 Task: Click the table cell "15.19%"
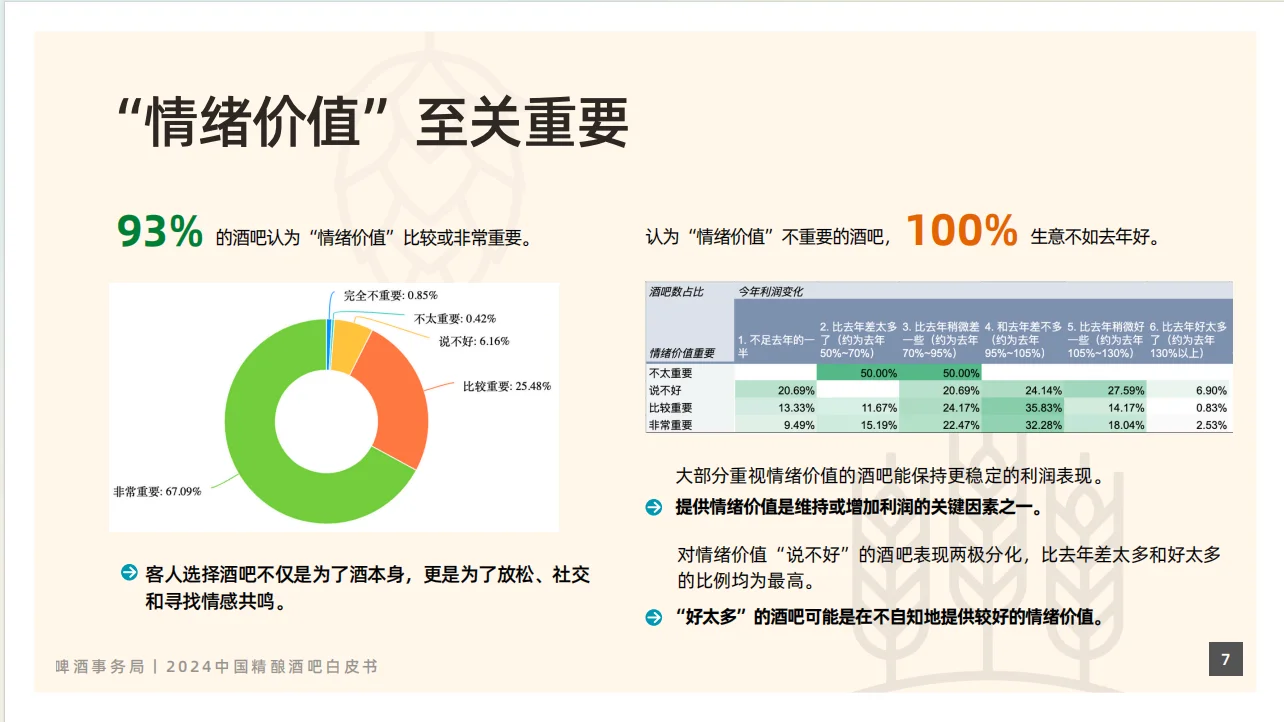click(858, 425)
